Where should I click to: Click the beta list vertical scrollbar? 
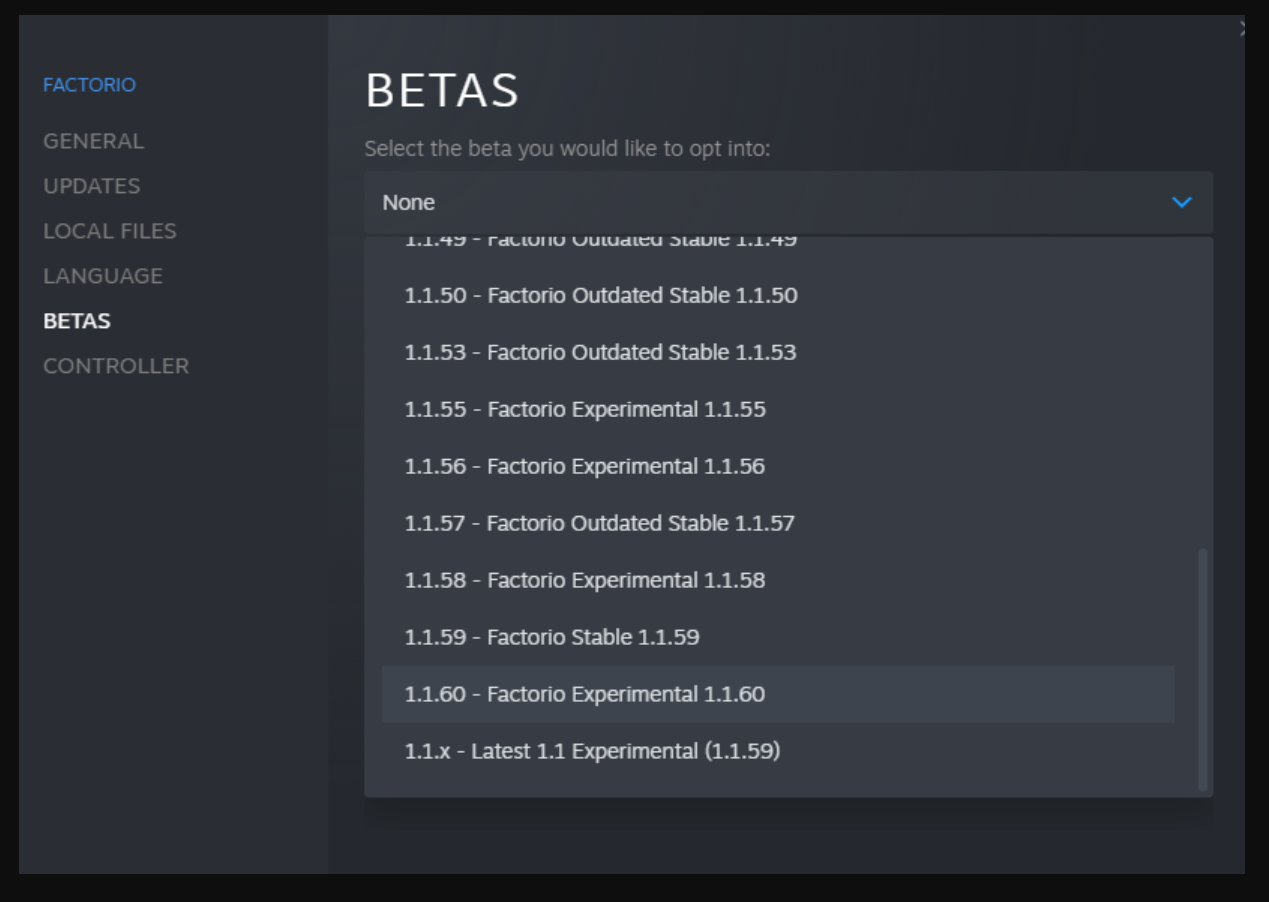point(1203,669)
